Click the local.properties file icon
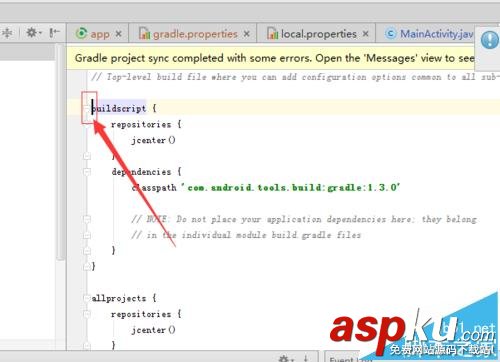500x362 pixels. [x=272, y=34]
